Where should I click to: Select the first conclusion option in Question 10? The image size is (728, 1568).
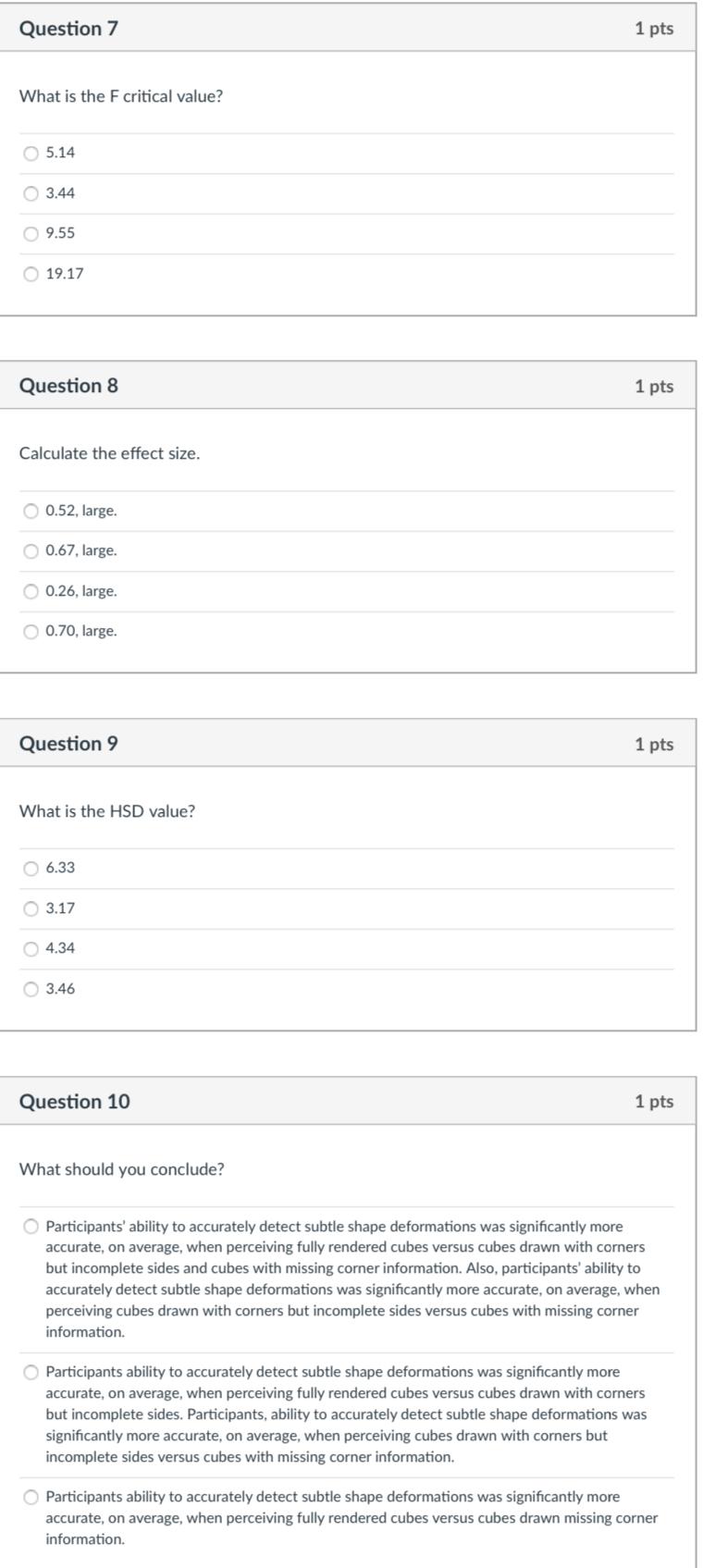(31, 1224)
